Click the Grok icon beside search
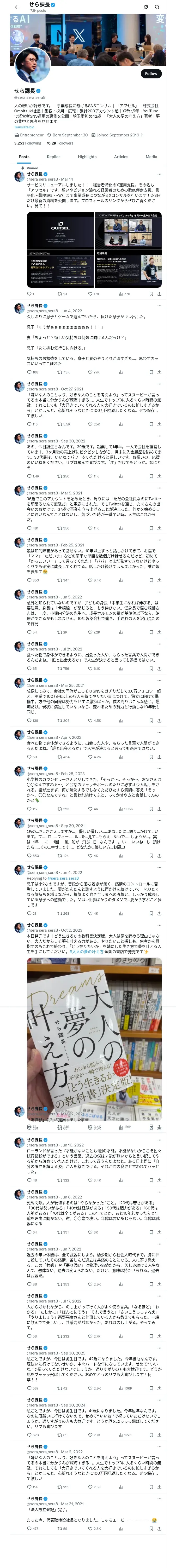This screenshot has width=176, height=1568. point(146,7)
